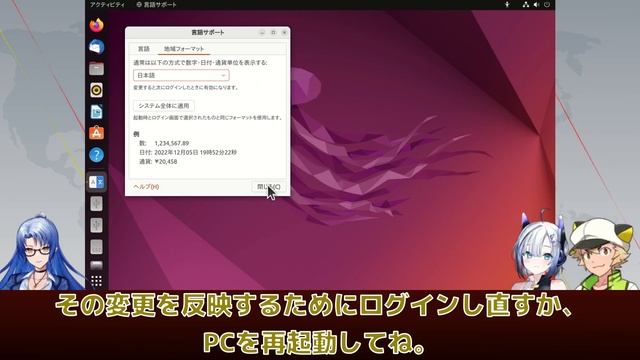
Task: Open Ubuntu Software store icon
Action: (96, 133)
